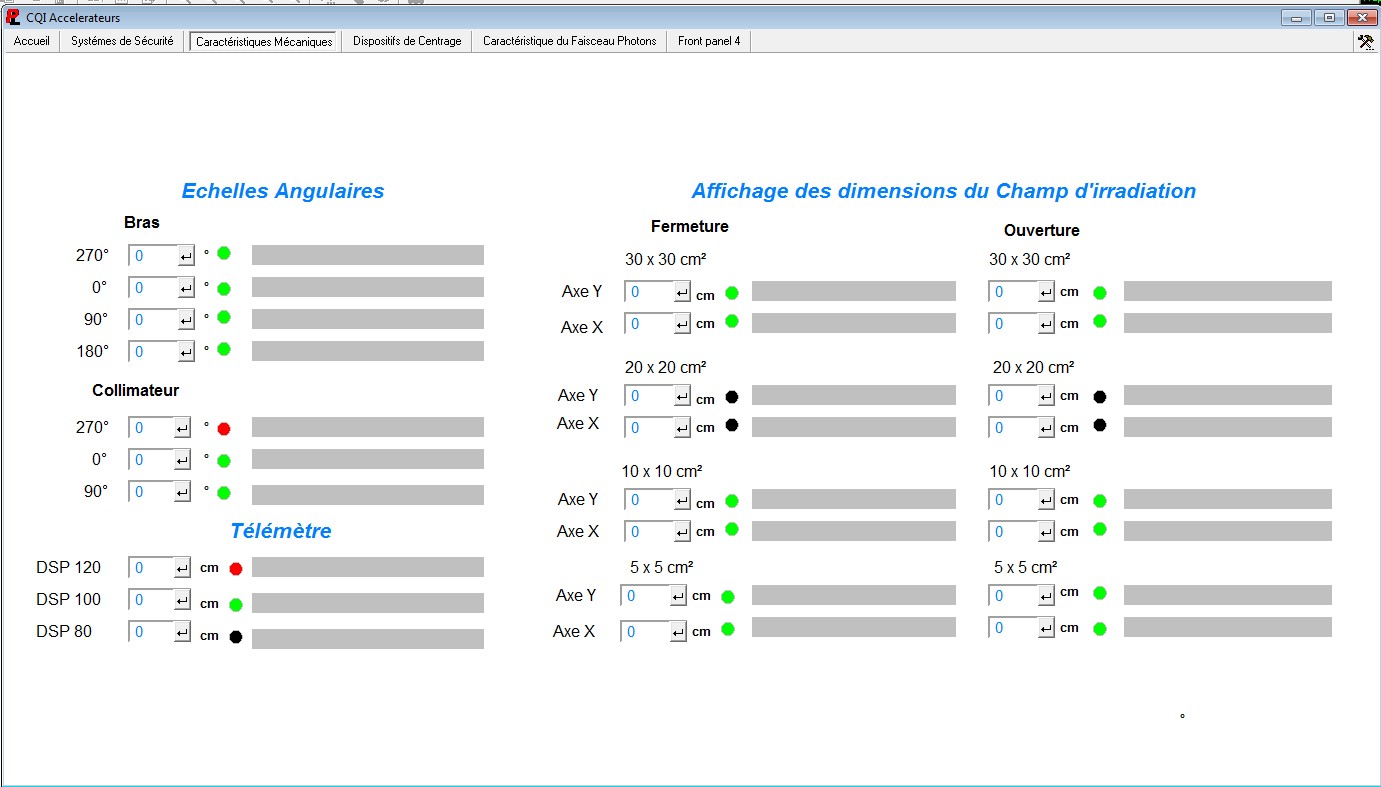Click the CQI Accelerateurs app icon
The height and width of the screenshot is (787, 1381).
13,17
